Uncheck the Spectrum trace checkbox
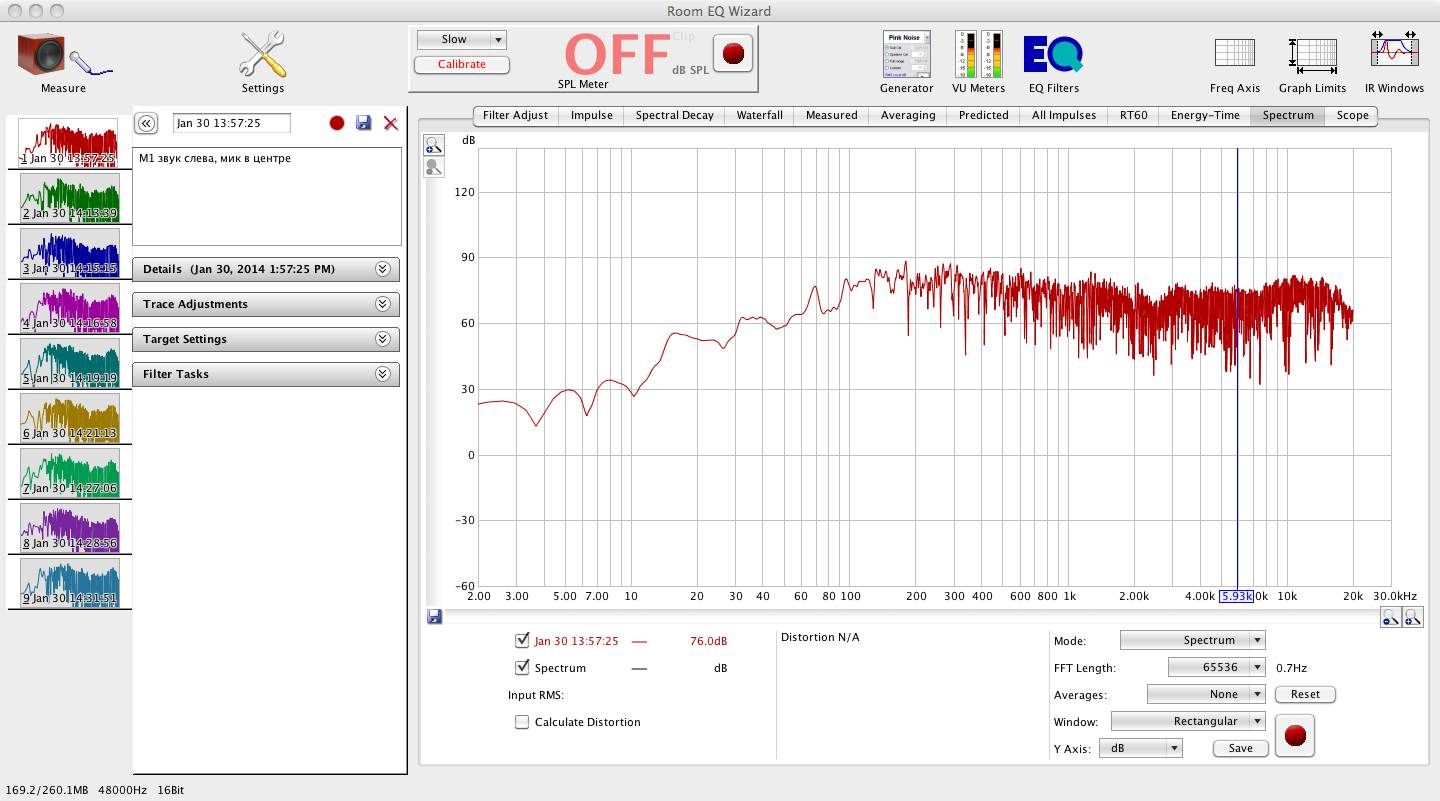1440x801 pixels. click(x=521, y=668)
